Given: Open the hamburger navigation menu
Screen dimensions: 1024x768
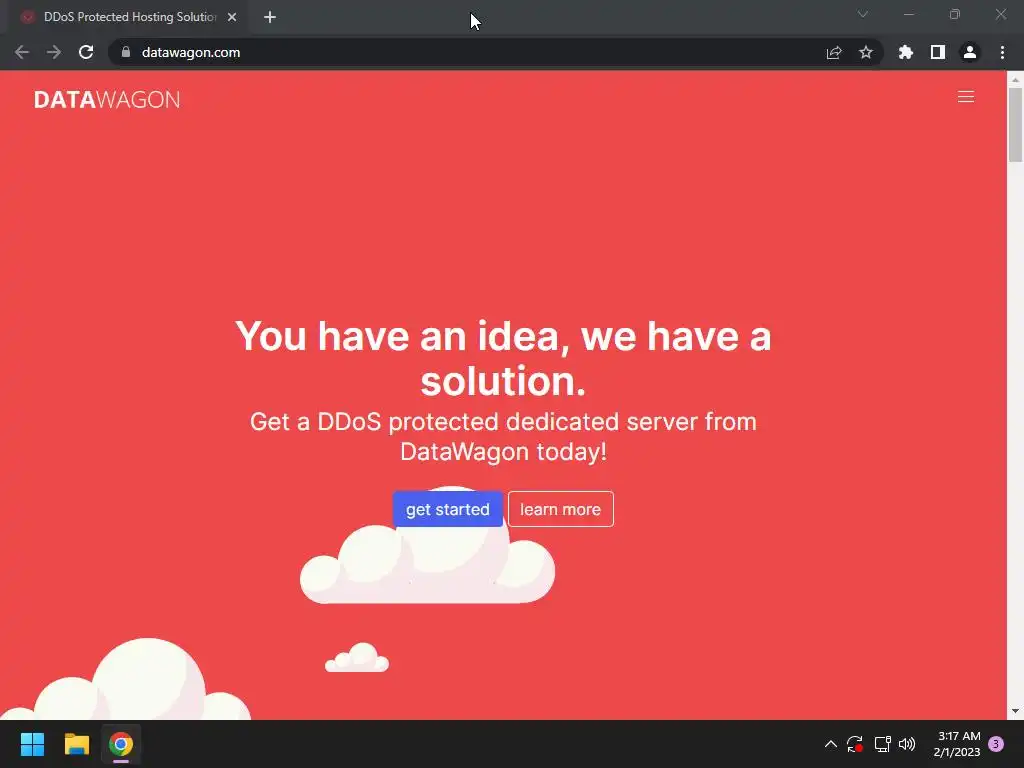Looking at the screenshot, I should coord(965,97).
